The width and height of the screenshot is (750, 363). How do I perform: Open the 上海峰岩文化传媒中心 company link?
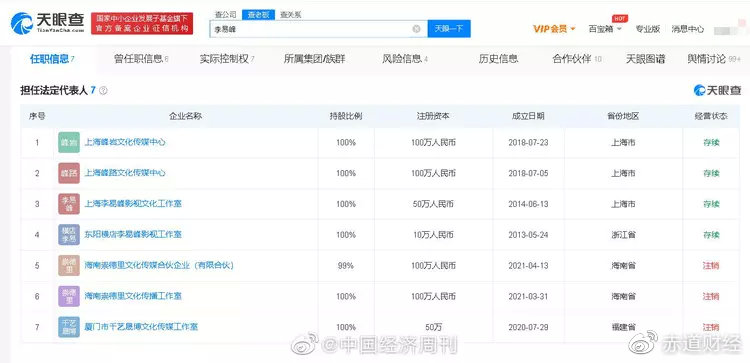click(125, 143)
